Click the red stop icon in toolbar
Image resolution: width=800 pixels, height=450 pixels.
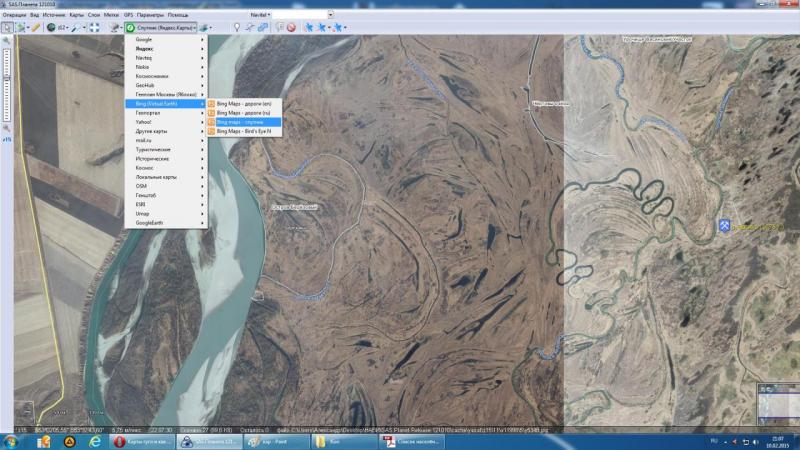click(291, 28)
